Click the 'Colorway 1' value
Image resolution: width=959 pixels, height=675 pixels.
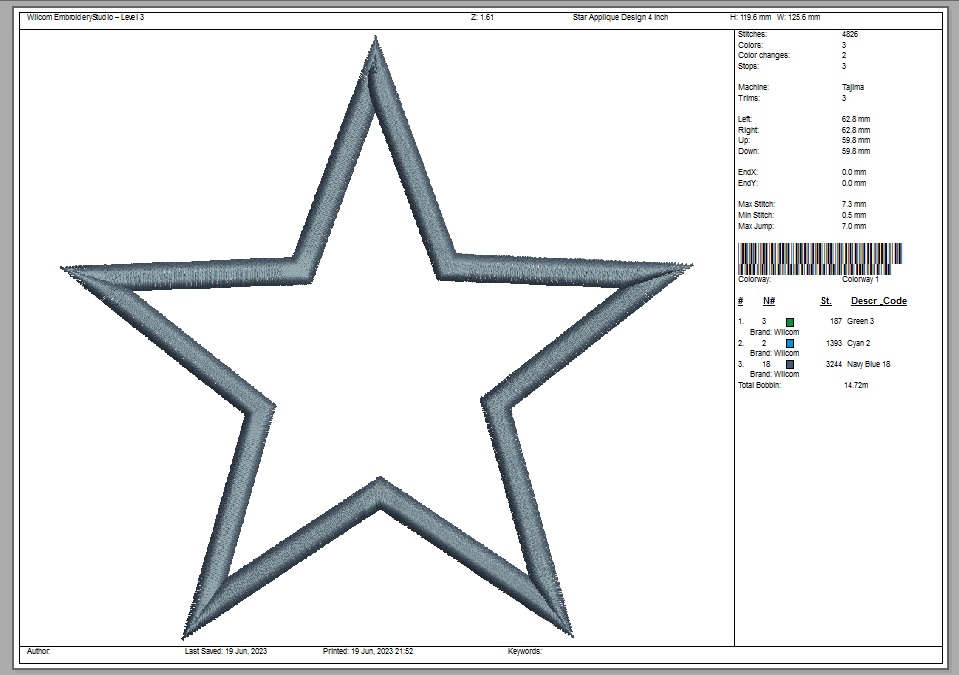[x=860, y=280]
